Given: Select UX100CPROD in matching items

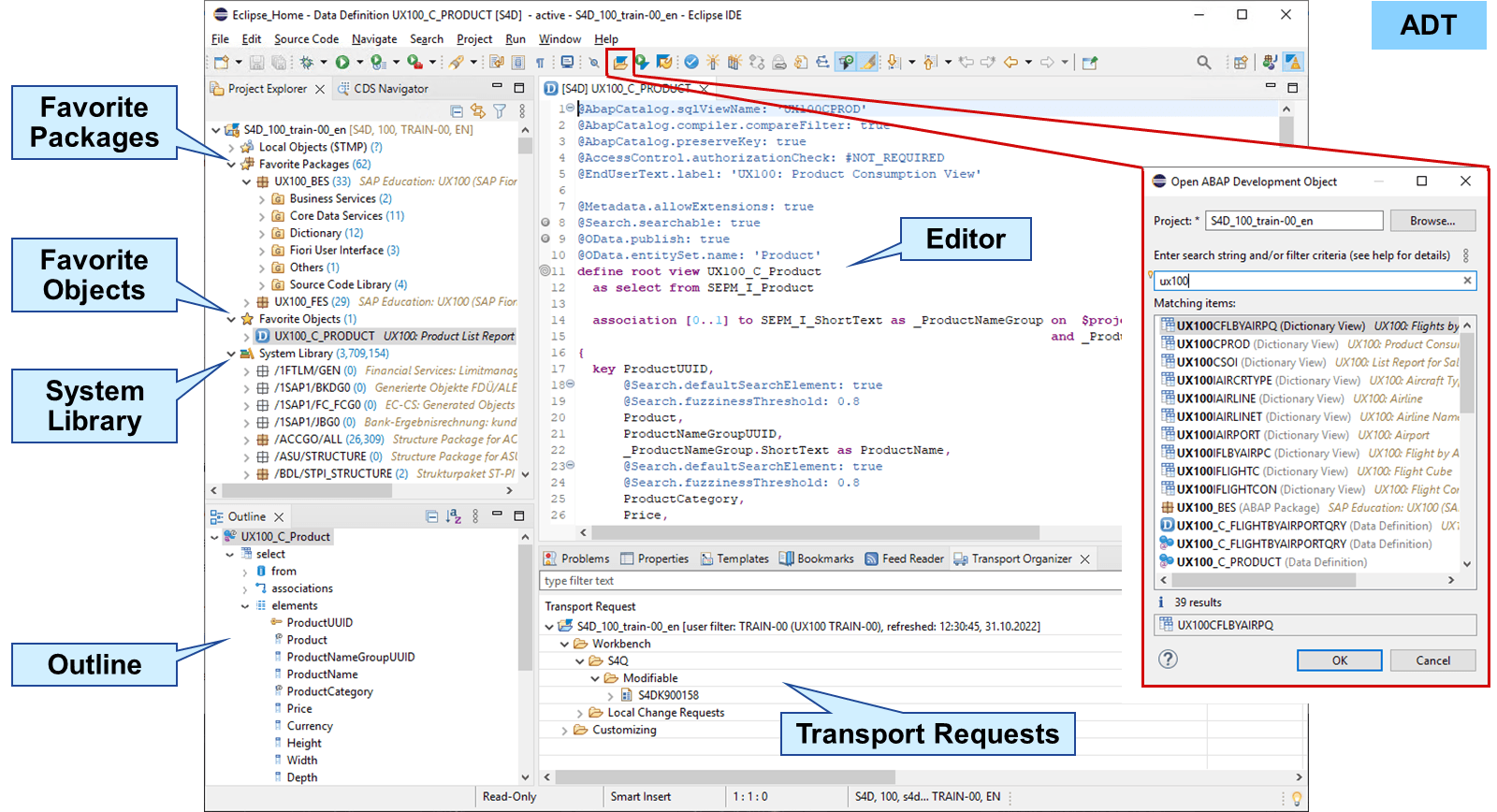Looking at the screenshot, I should (1310, 344).
